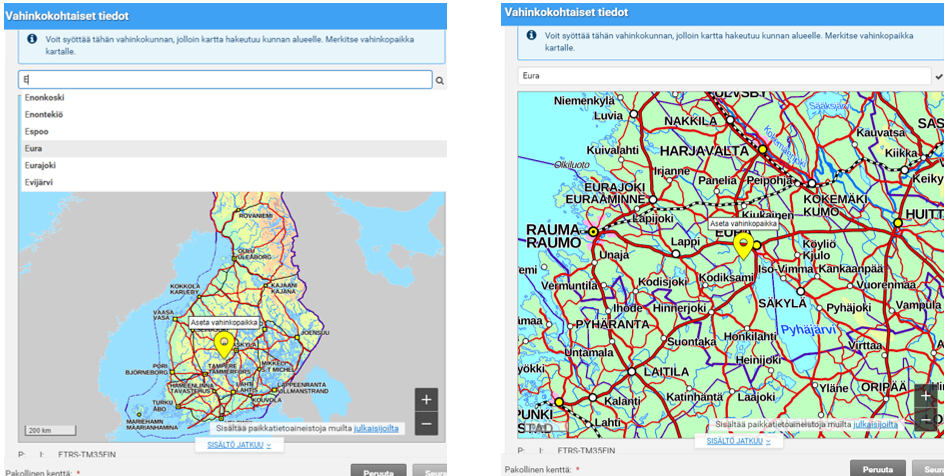This screenshot has width=945, height=476.
Task: Click the yellow damage marker on the Finland overview map
Action: [x=224, y=343]
